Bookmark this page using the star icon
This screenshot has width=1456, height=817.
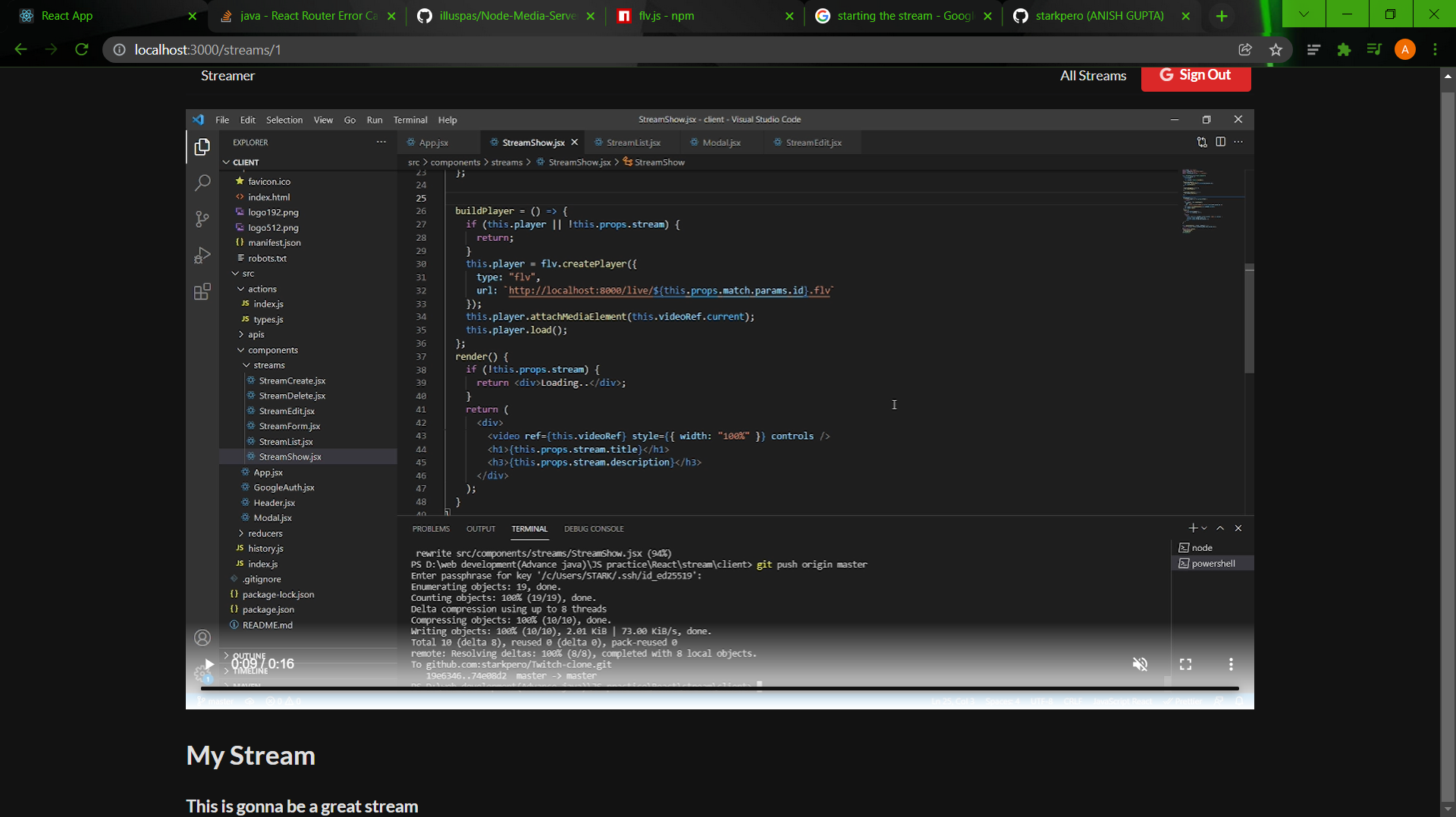1276,49
